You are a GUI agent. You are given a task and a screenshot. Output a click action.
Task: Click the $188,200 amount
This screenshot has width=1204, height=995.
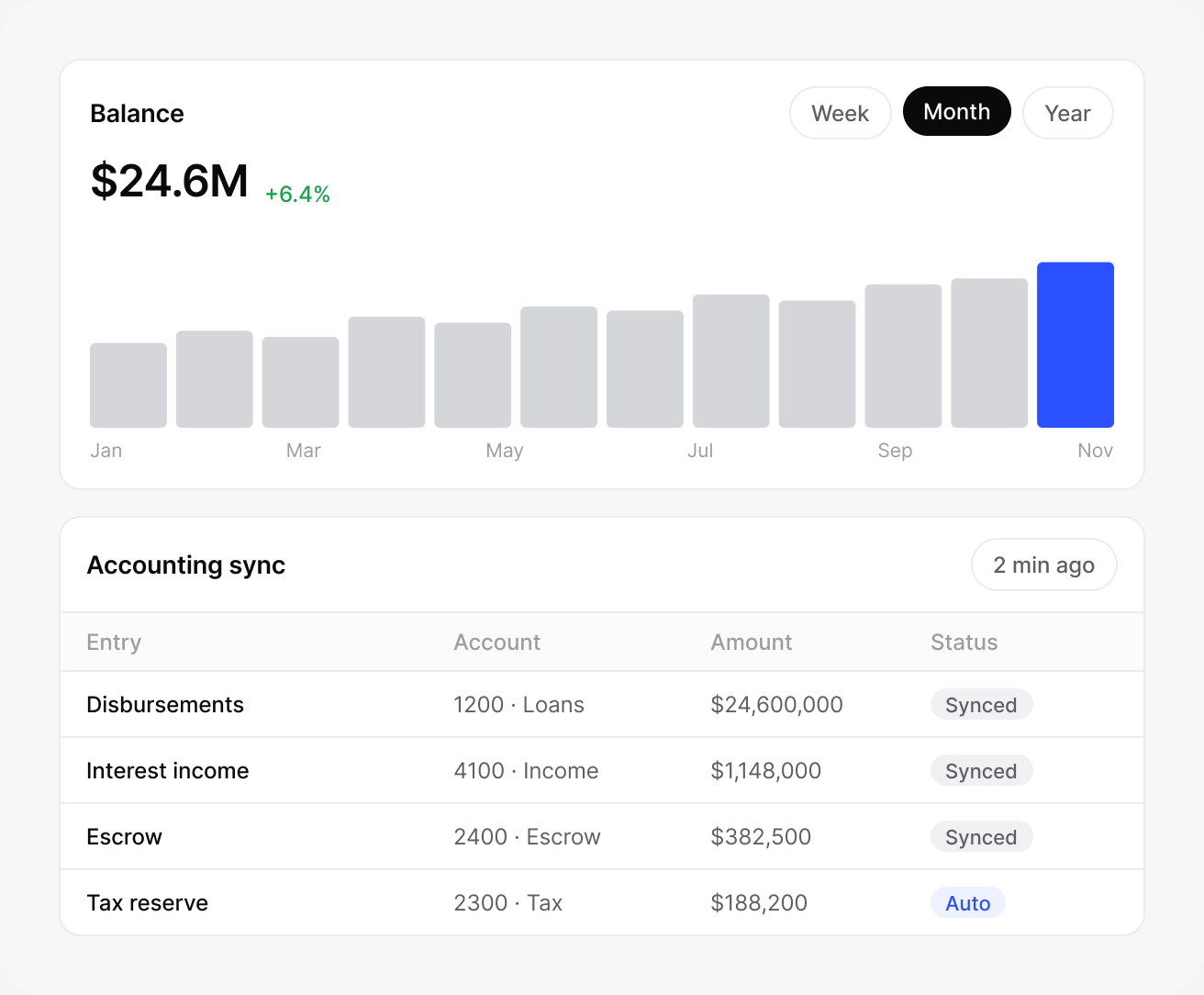click(759, 903)
